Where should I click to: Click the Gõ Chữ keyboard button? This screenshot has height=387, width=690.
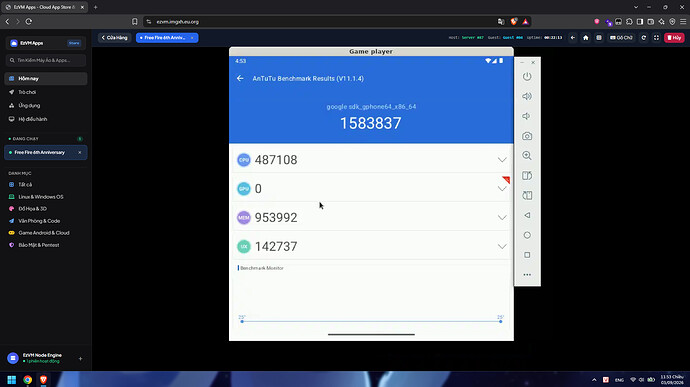621,38
